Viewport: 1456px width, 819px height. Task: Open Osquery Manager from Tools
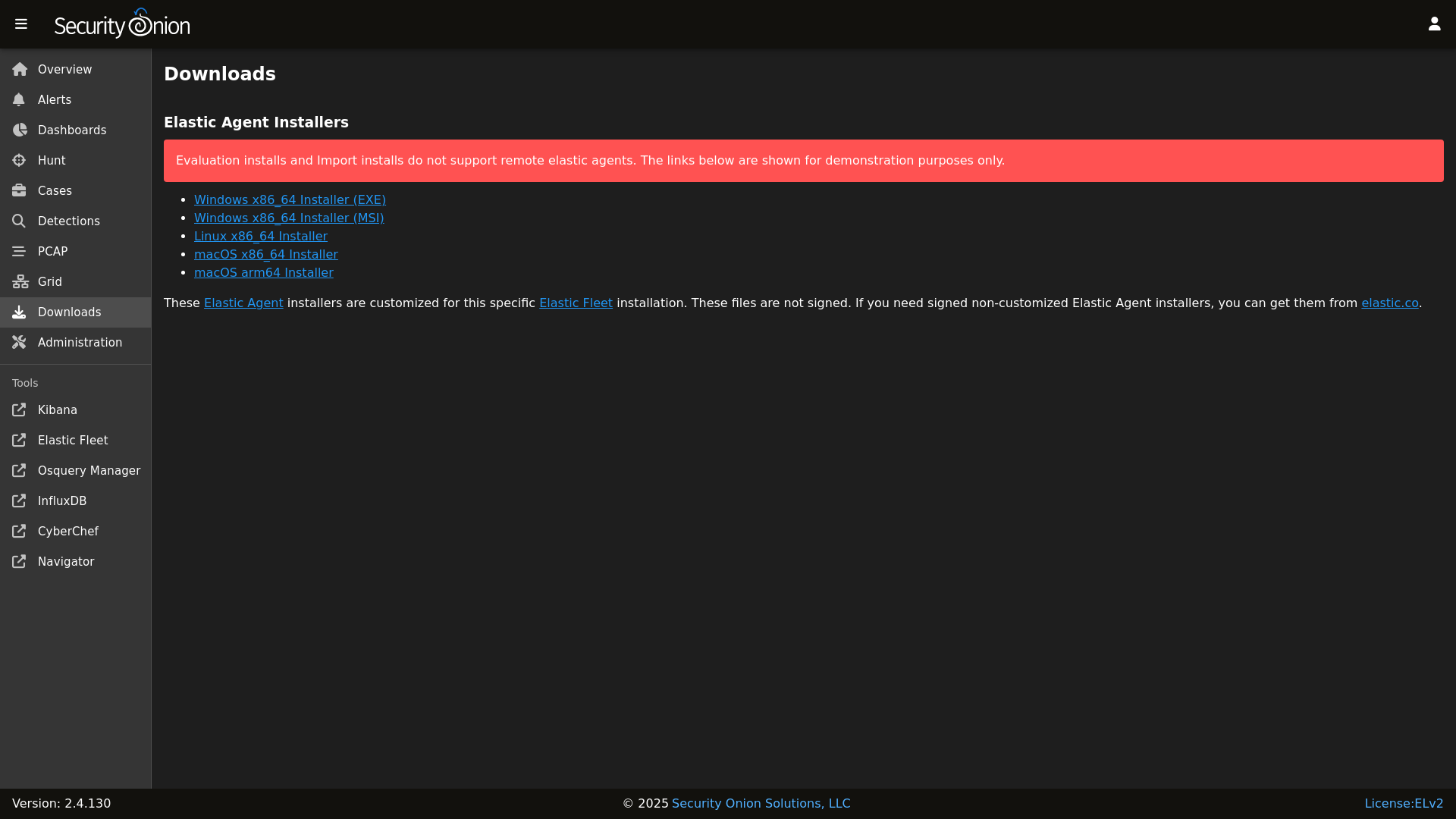(x=89, y=471)
